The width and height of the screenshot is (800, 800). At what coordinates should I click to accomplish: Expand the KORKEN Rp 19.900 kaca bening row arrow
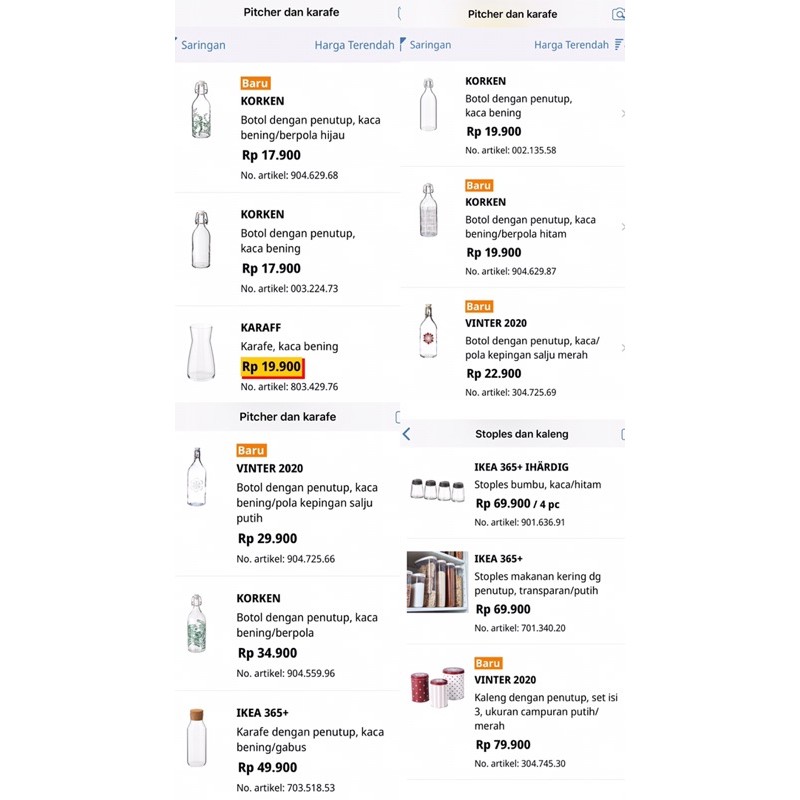click(x=622, y=114)
